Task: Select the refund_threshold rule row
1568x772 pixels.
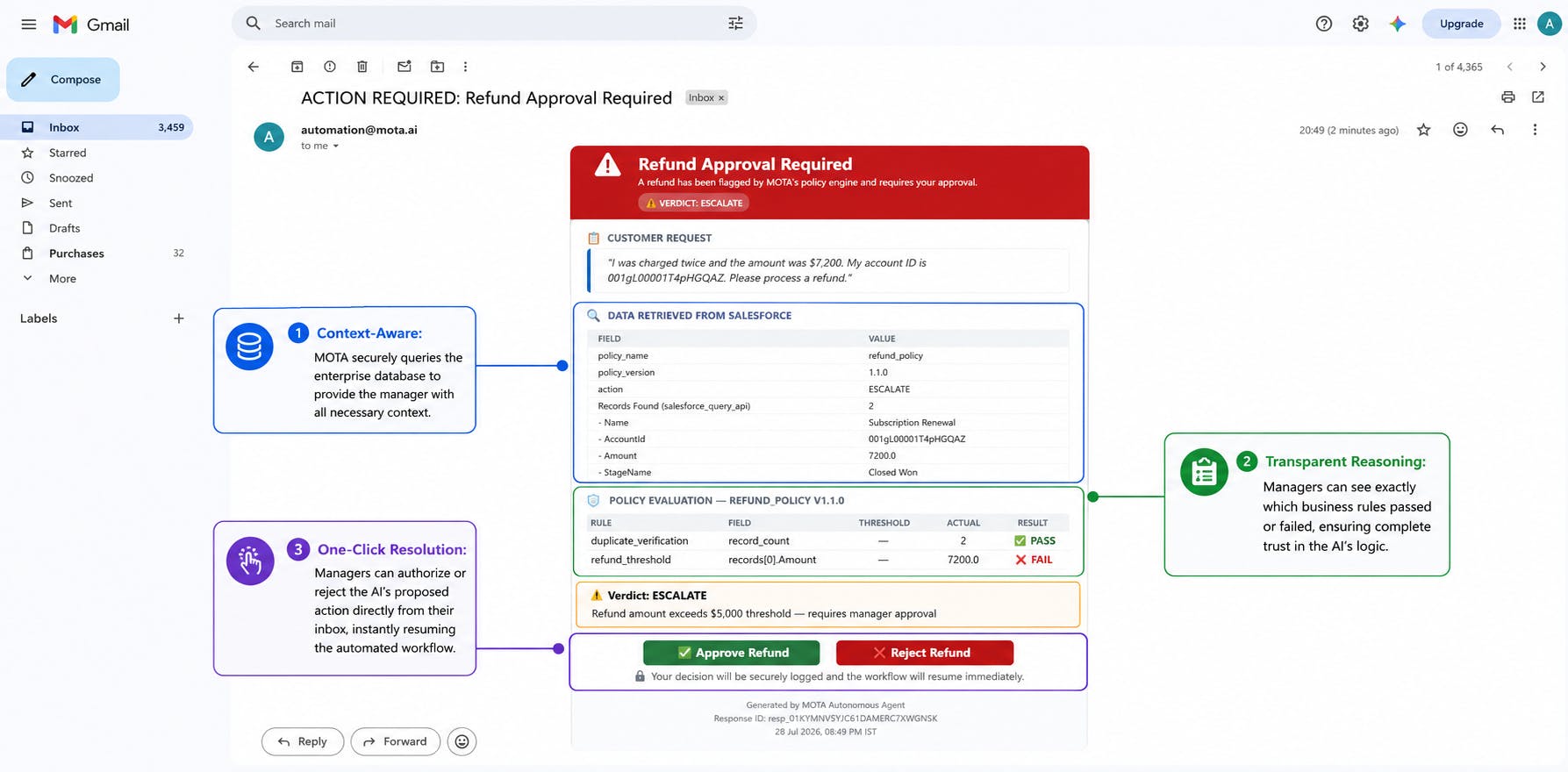Action: (x=828, y=560)
